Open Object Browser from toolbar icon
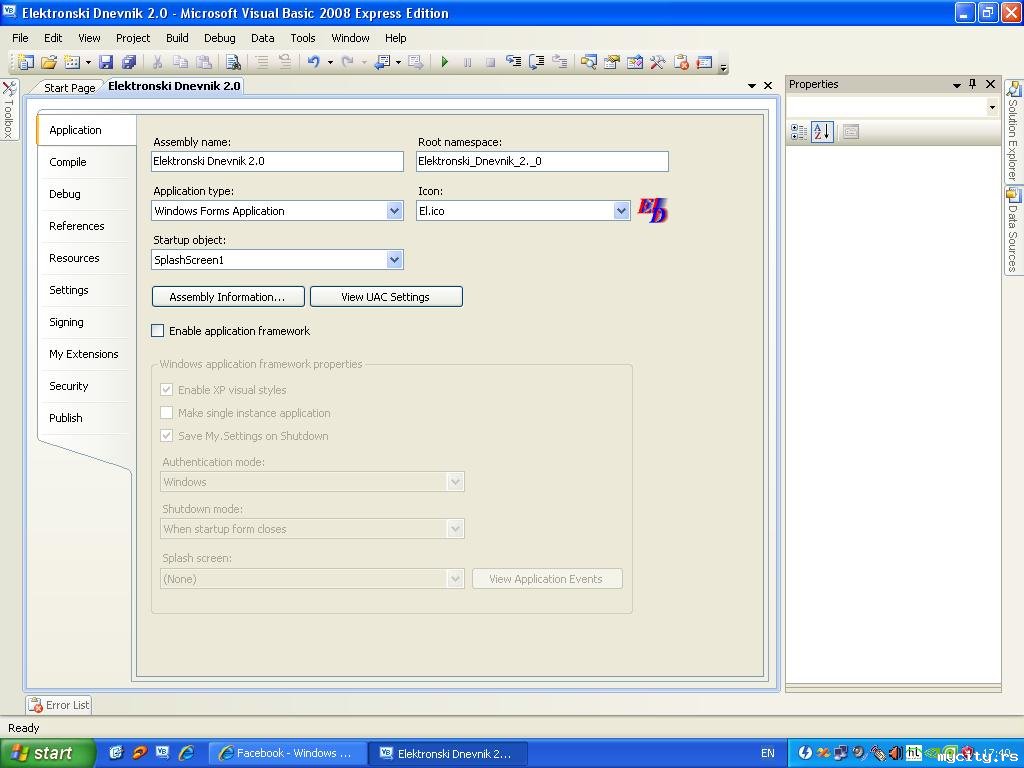 (x=635, y=62)
